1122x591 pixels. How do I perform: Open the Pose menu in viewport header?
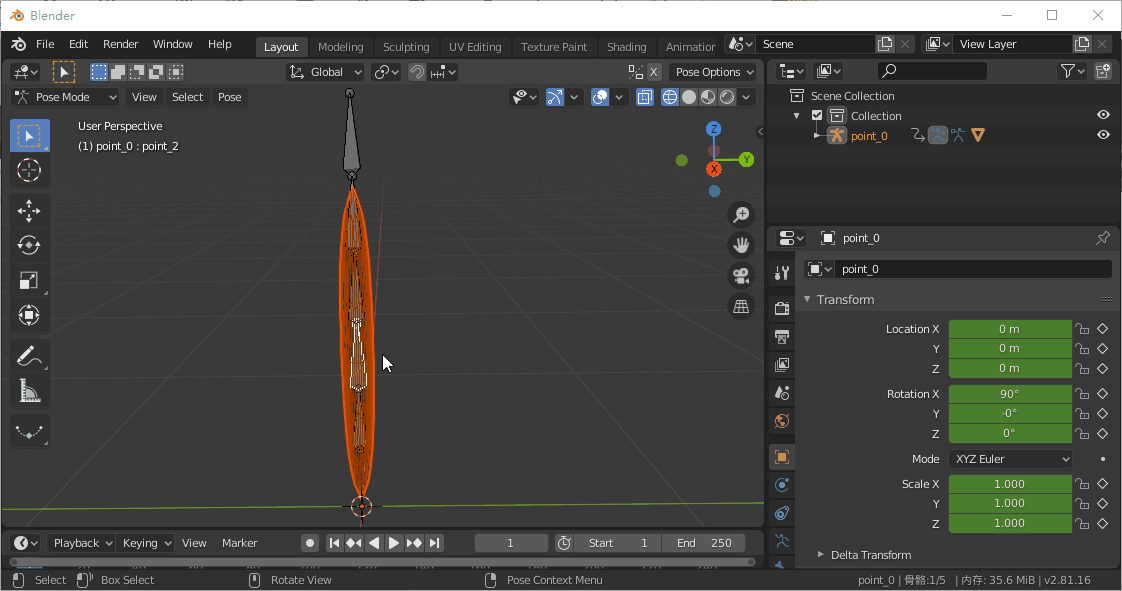point(230,97)
